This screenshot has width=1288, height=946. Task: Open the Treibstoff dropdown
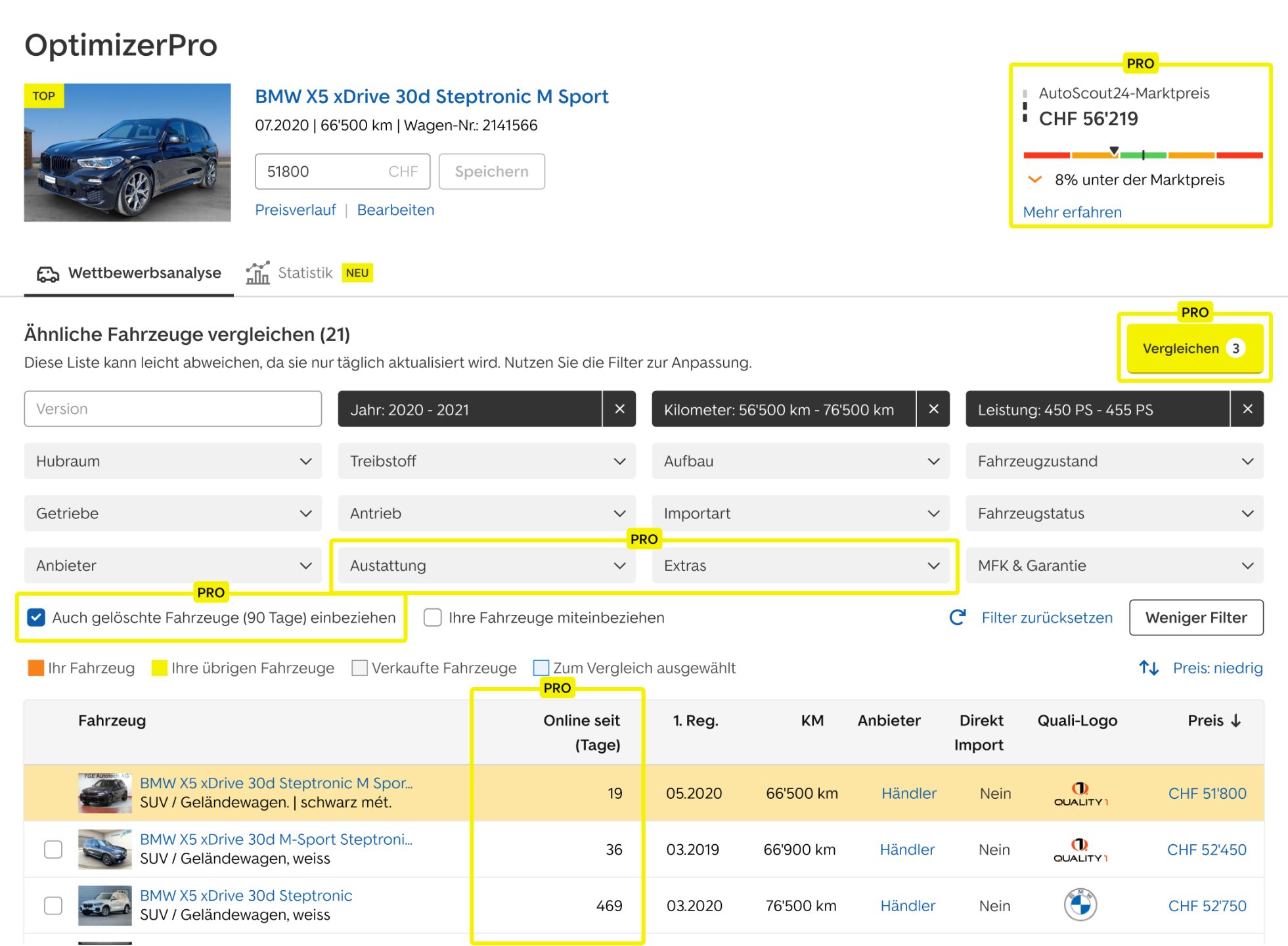click(x=487, y=461)
